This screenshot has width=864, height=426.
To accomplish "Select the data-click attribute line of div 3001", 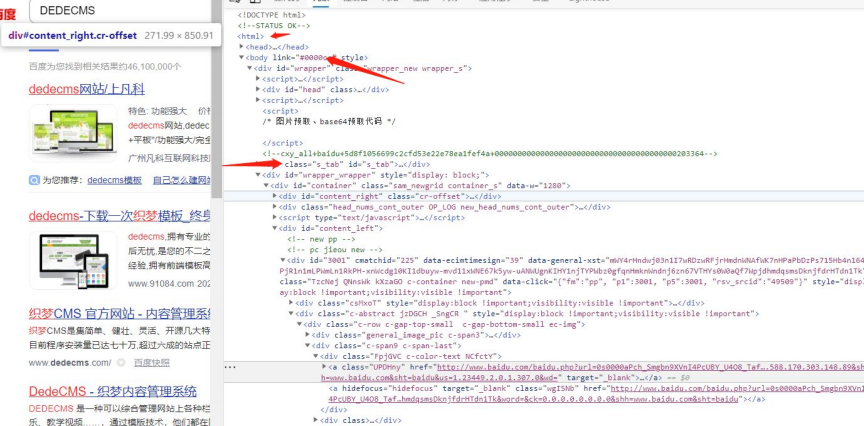I will [x=572, y=282].
